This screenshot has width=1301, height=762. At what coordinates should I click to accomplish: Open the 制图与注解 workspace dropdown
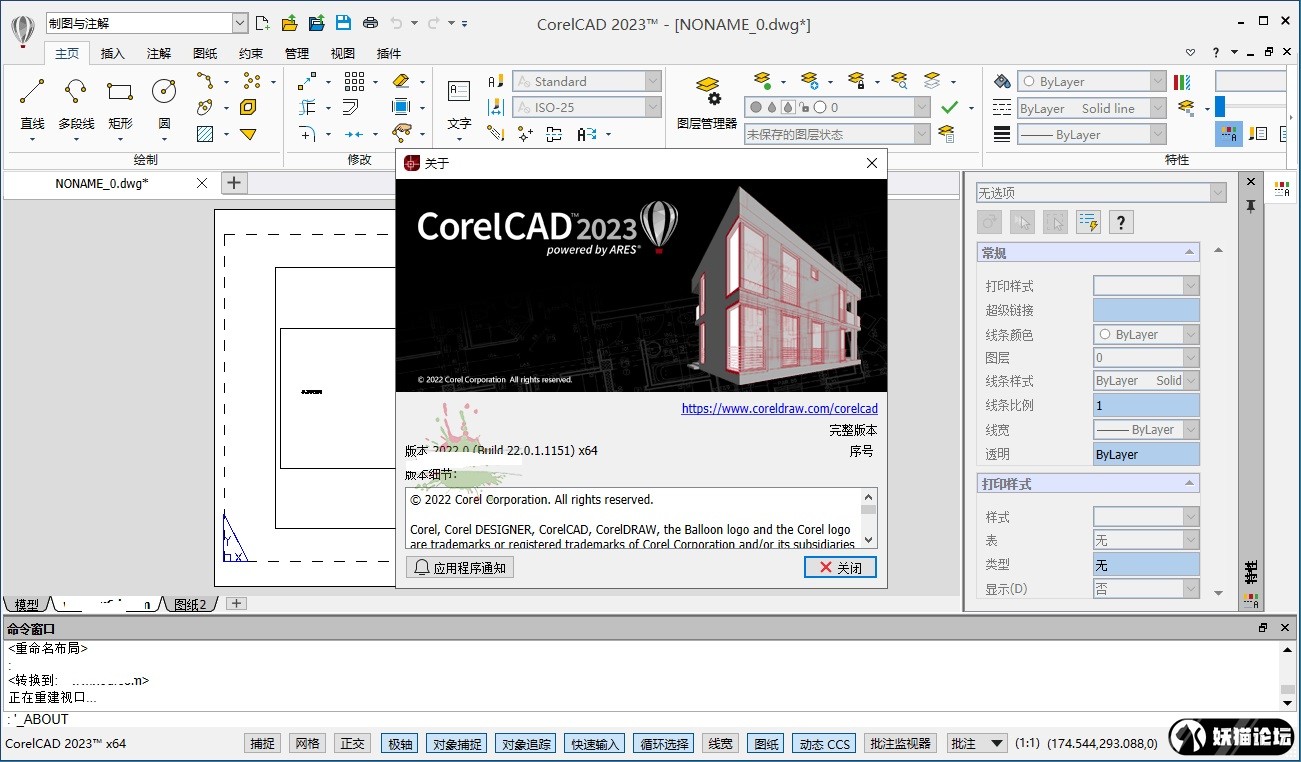[239, 23]
